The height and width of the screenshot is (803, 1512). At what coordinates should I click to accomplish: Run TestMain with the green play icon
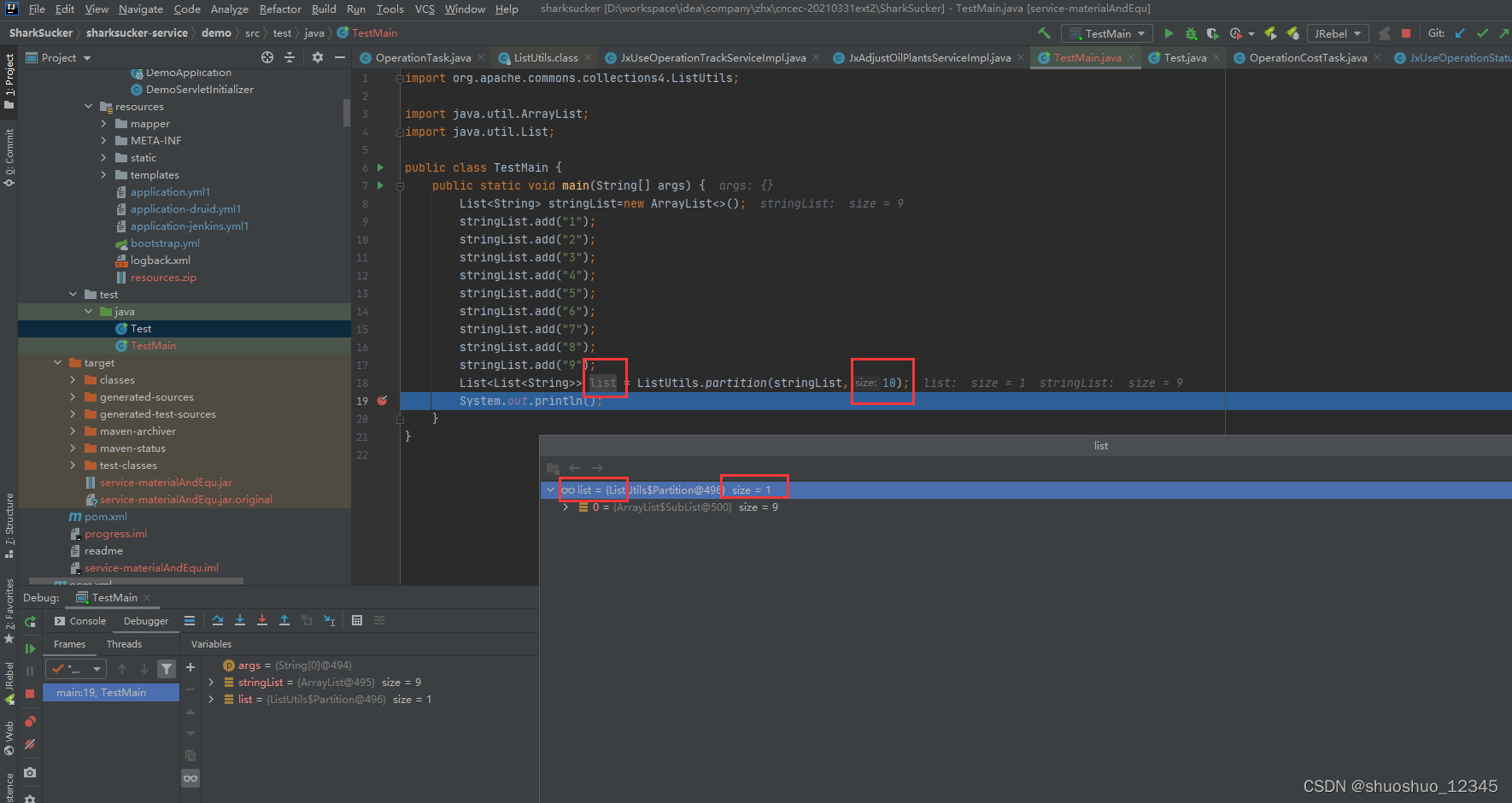(1169, 33)
